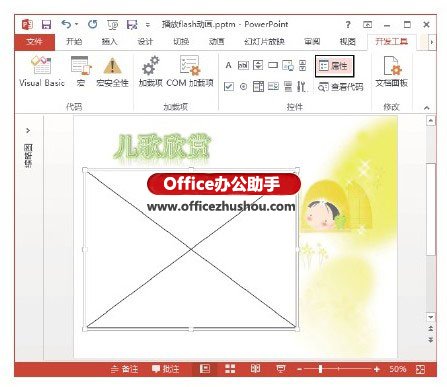Open Macro Security (宏安全性) settings
The image size is (447, 387).
point(112,72)
